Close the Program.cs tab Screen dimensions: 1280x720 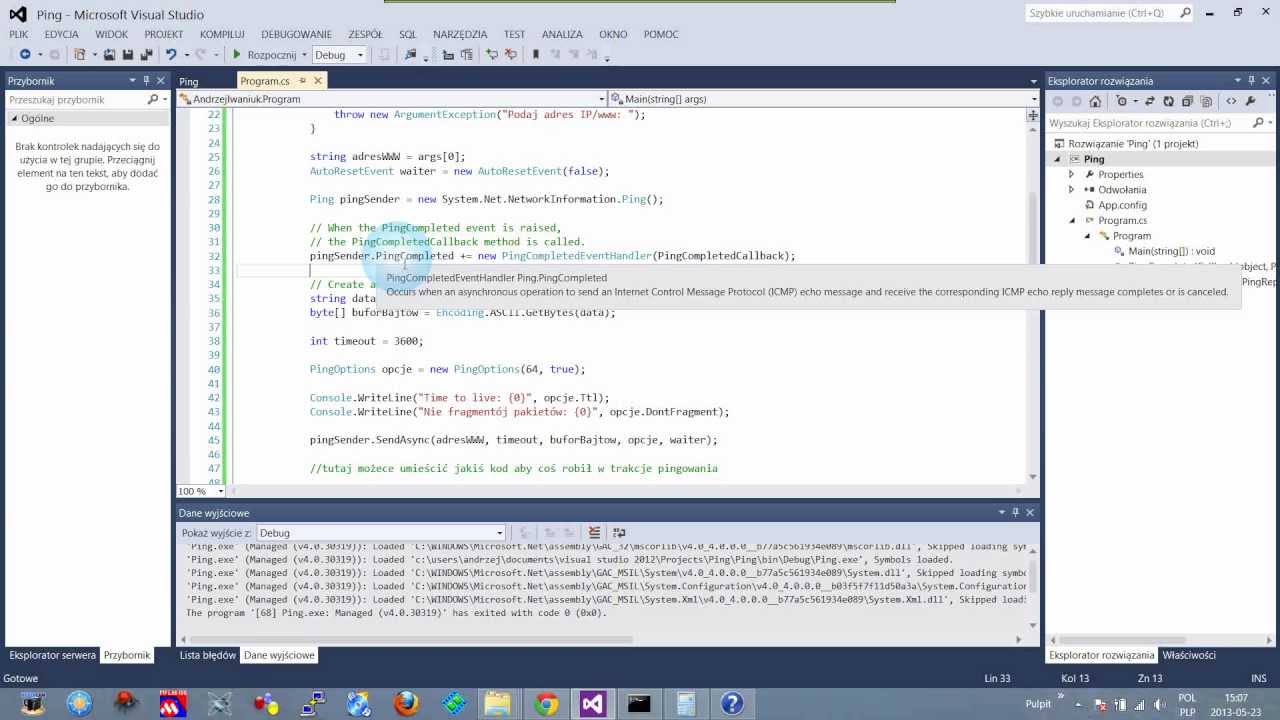319,81
